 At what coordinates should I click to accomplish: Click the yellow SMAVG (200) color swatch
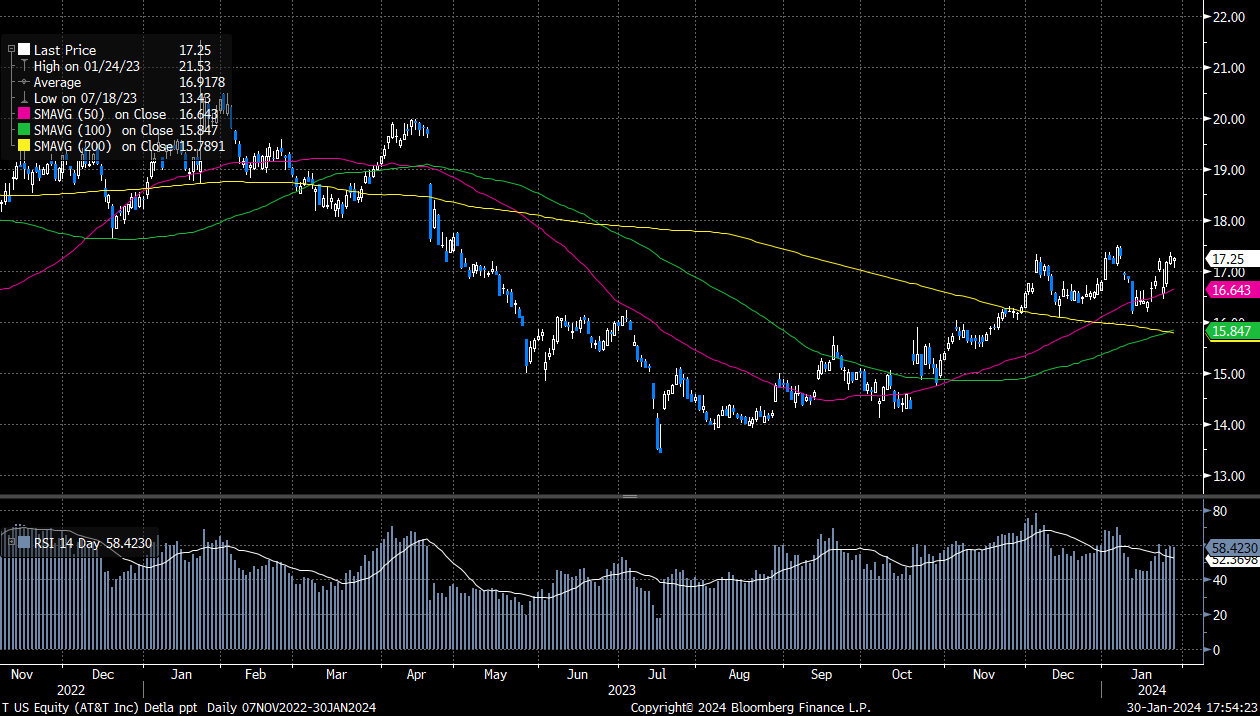(x=25, y=146)
